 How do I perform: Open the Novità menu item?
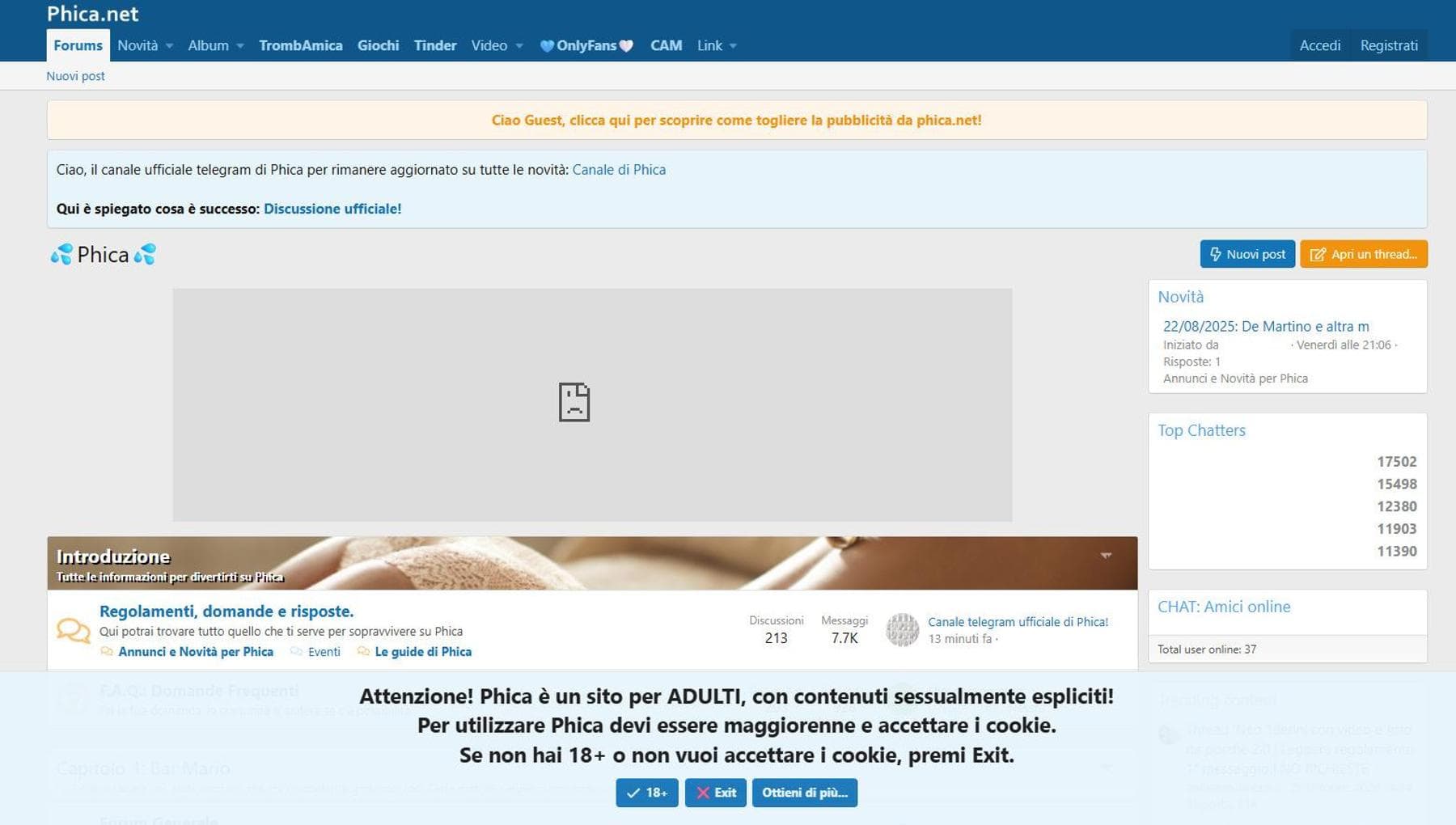(138, 45)
